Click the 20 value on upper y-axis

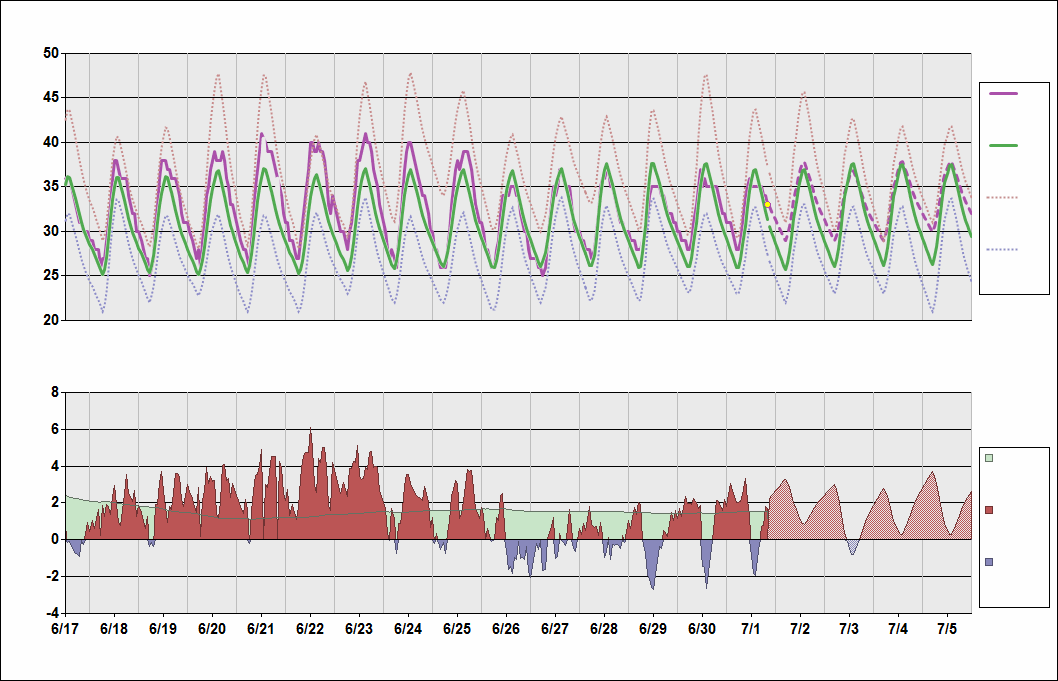tap(49, 320)
